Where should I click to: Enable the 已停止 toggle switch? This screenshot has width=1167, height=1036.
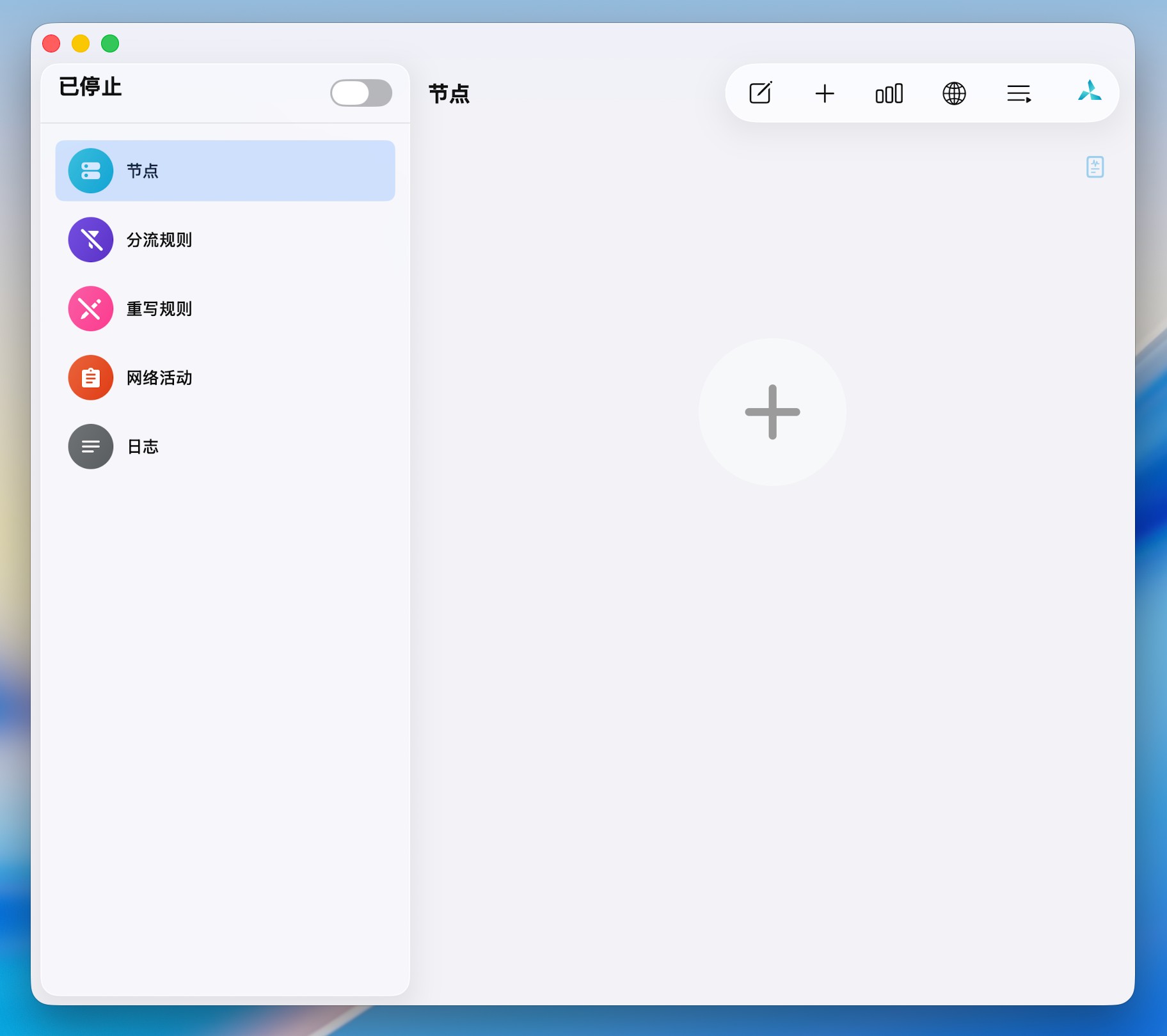point(361,93)
